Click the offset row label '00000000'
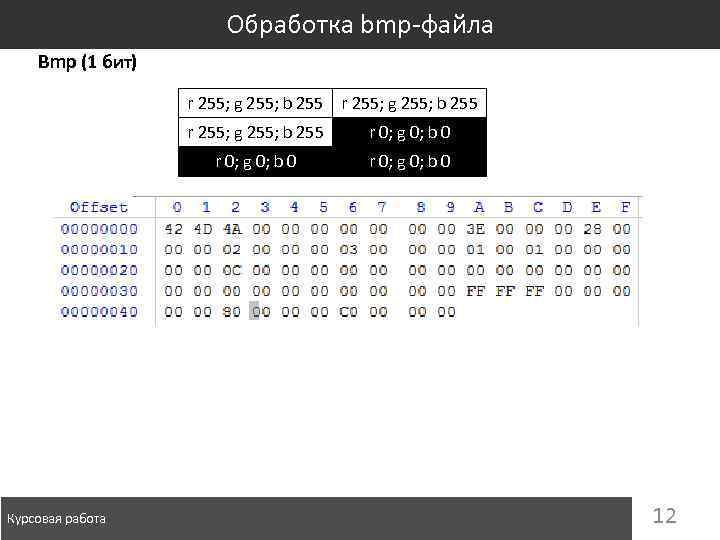The height and width of the screenshot is (540, 720). [x=99, y=229]
